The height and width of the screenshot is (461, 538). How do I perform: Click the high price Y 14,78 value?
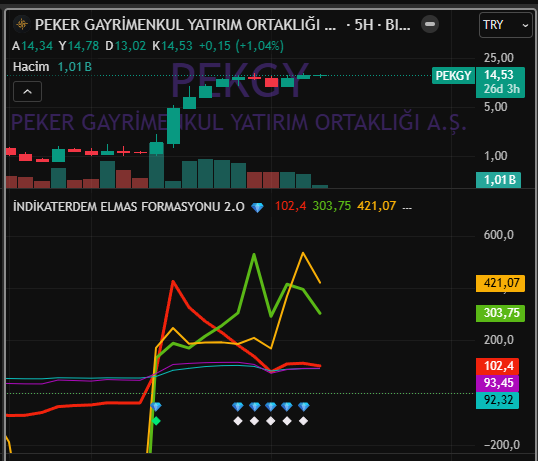[x=83, y=46]
